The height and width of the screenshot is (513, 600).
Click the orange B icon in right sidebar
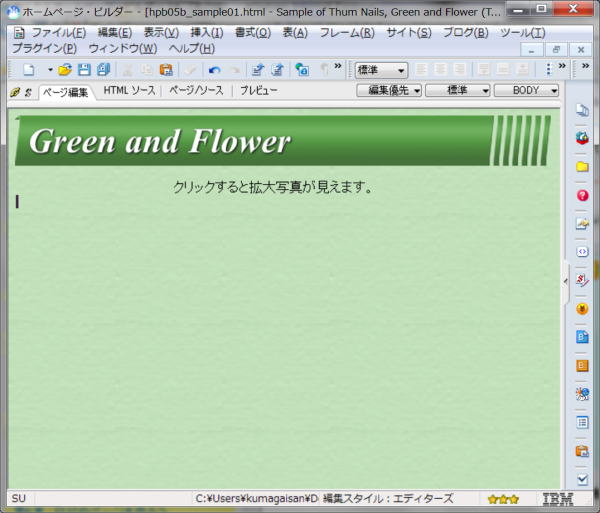click(582, 366)
